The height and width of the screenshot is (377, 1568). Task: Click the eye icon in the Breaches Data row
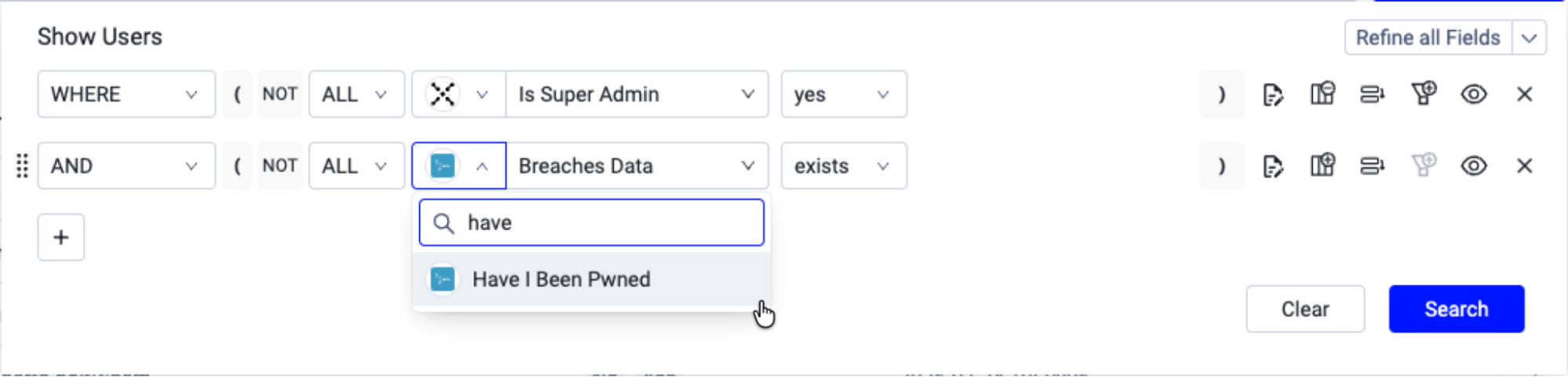pyautogui.click(x=1474, y=166)
